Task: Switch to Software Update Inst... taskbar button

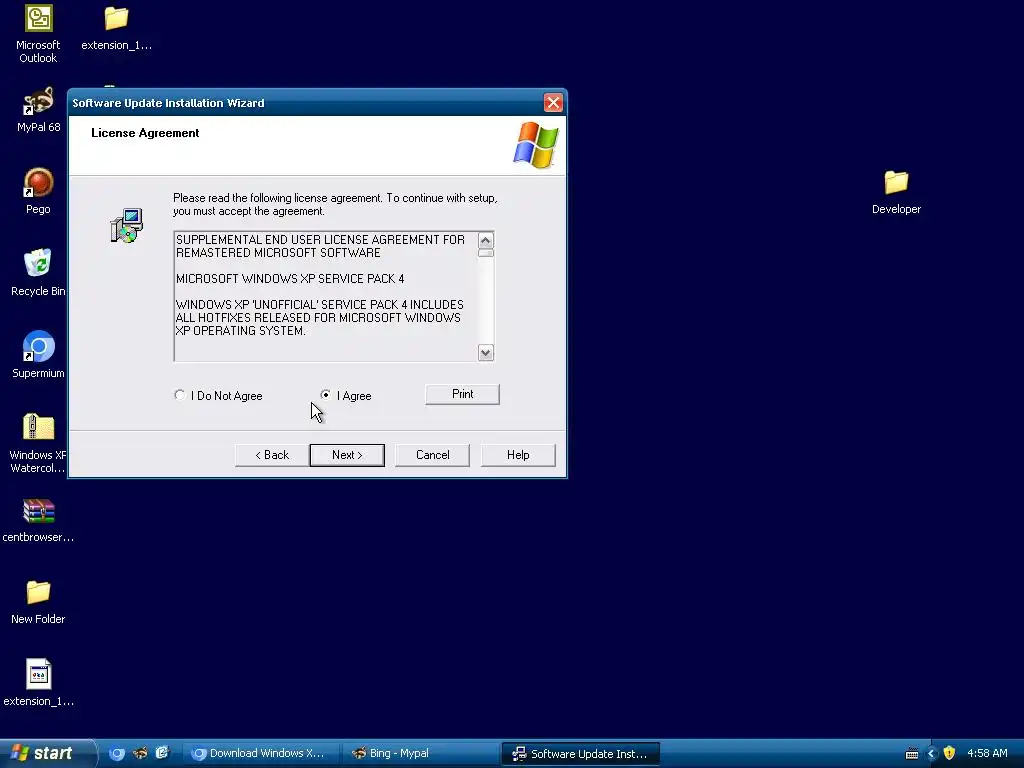Action: (x=581, y=754)
